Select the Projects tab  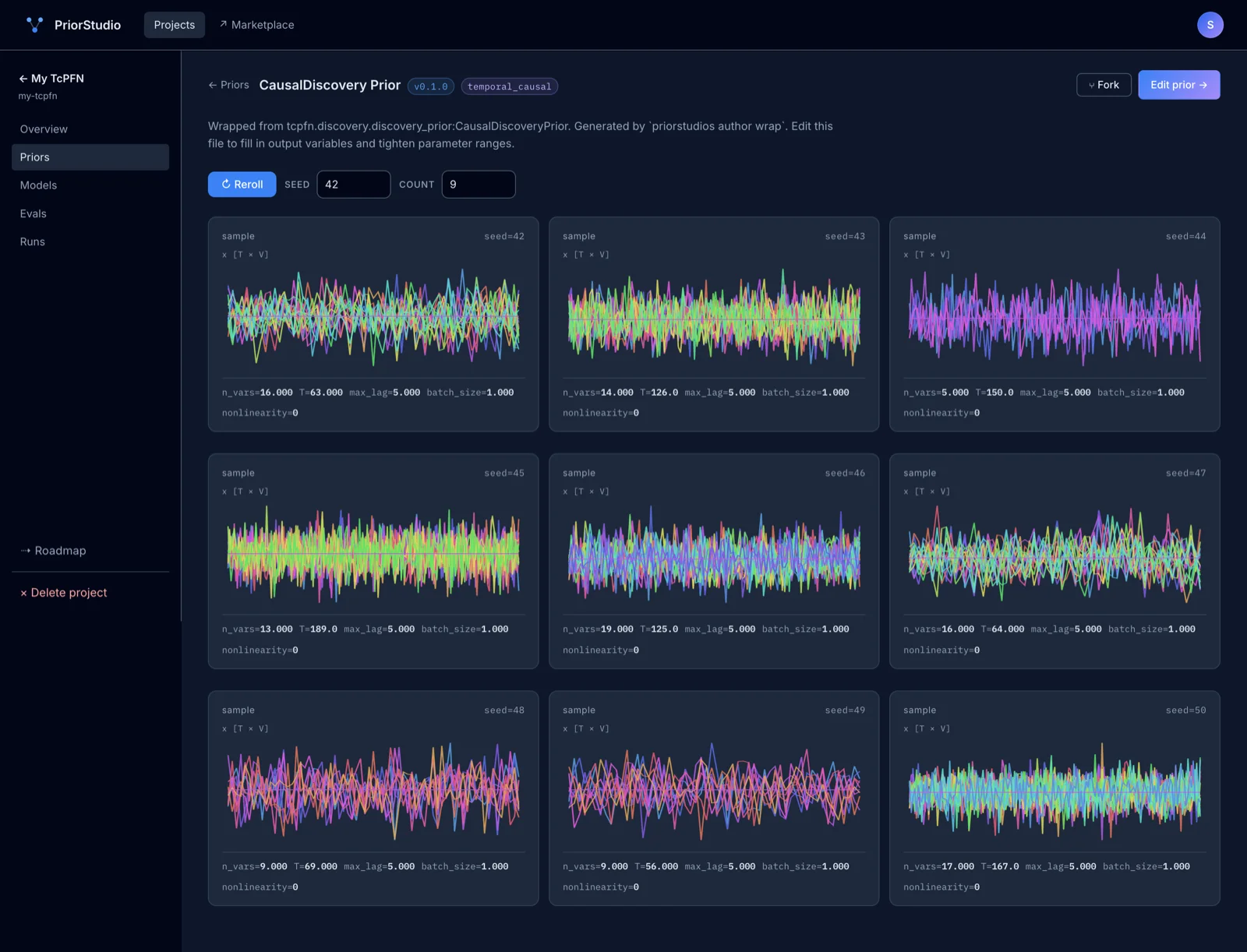click(x=175, y=25)
